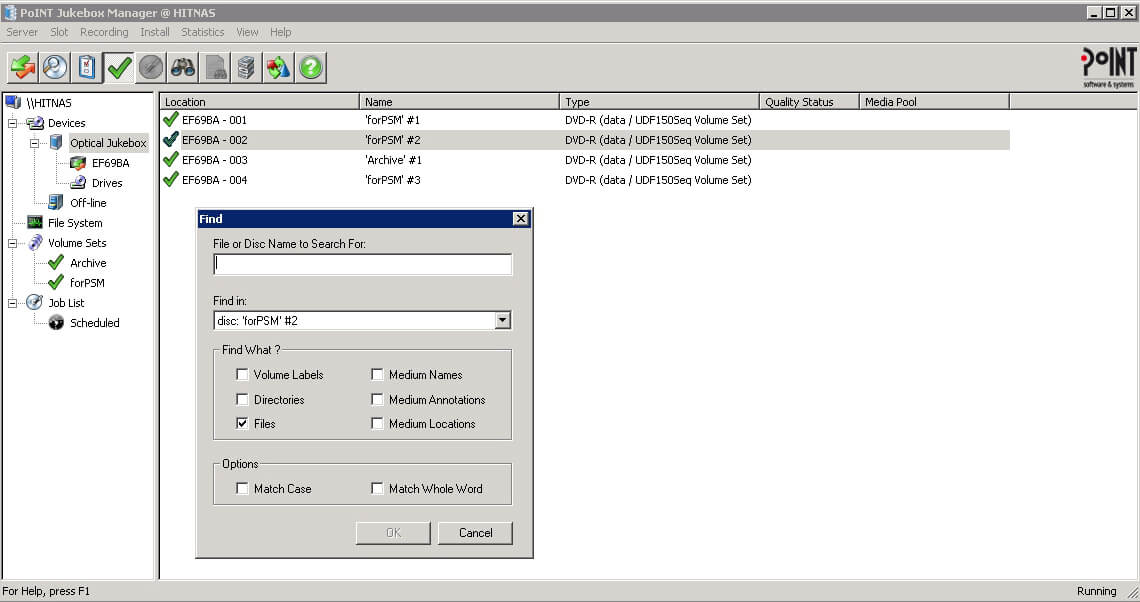The width and height of the screenshot is (1140, 602).
Task: Click the Drives icon in tree
Action: (78, 182)
